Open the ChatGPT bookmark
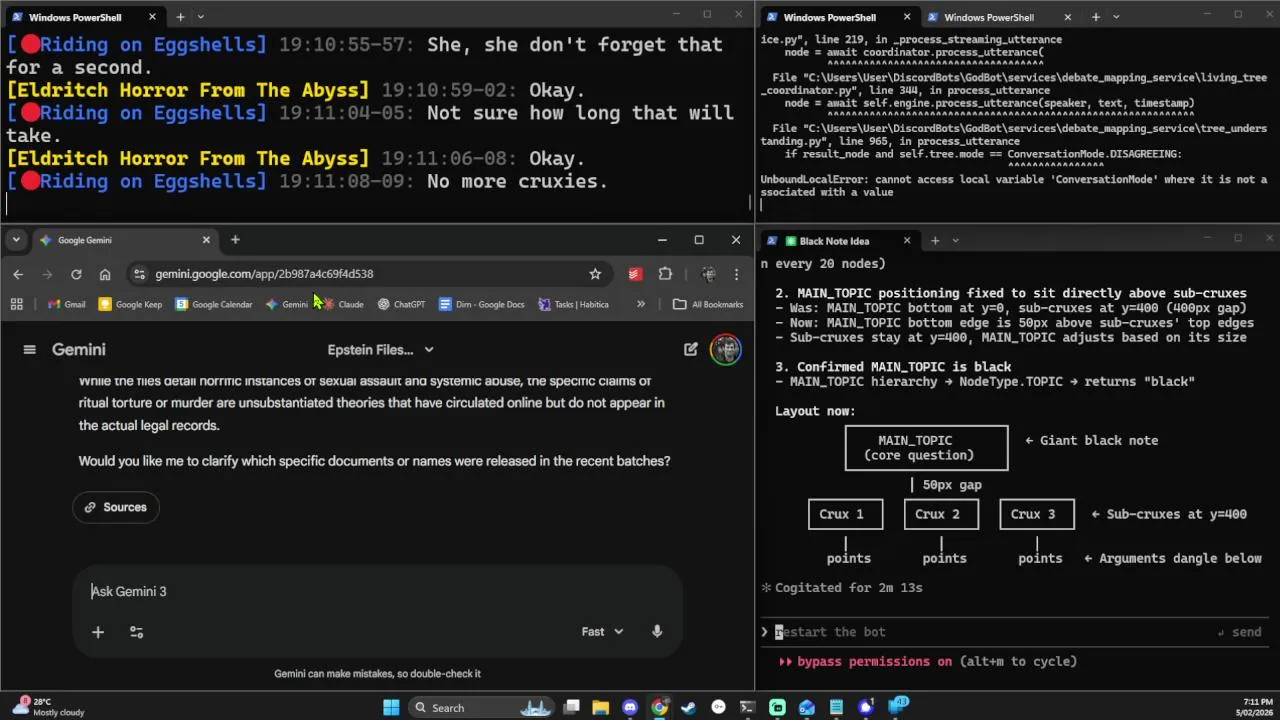The width and height of the screenshot is (1280, 720). 401,304
